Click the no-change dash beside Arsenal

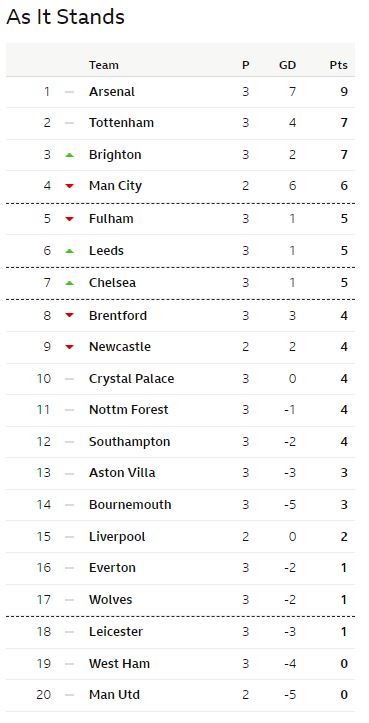click(x=69, y=92)
